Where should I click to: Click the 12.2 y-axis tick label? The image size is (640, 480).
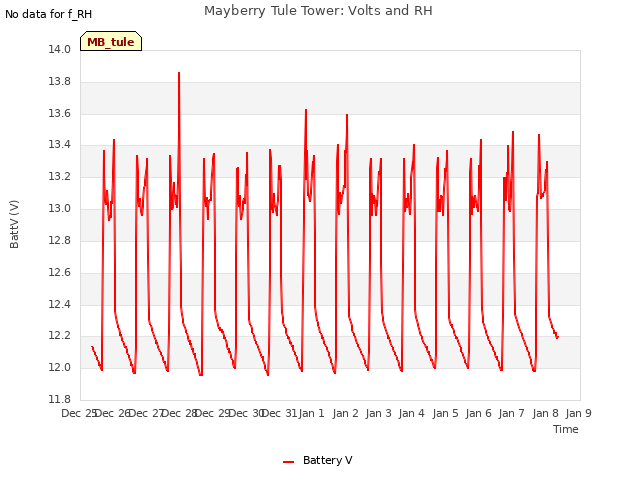(x=60, y=336)
